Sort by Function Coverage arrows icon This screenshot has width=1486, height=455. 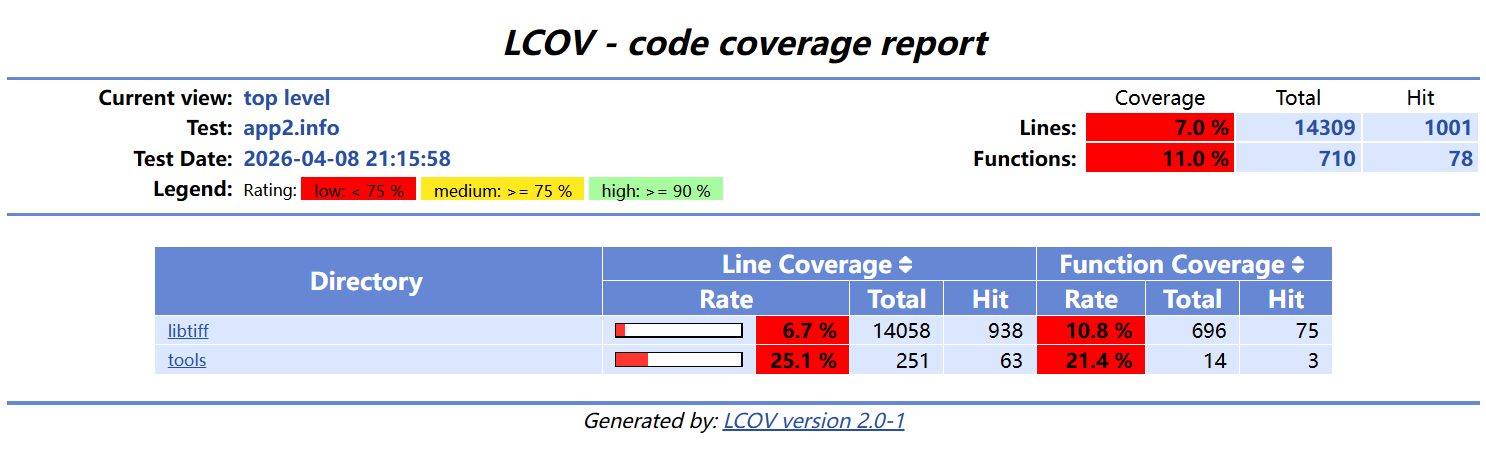pos(1298,265)
